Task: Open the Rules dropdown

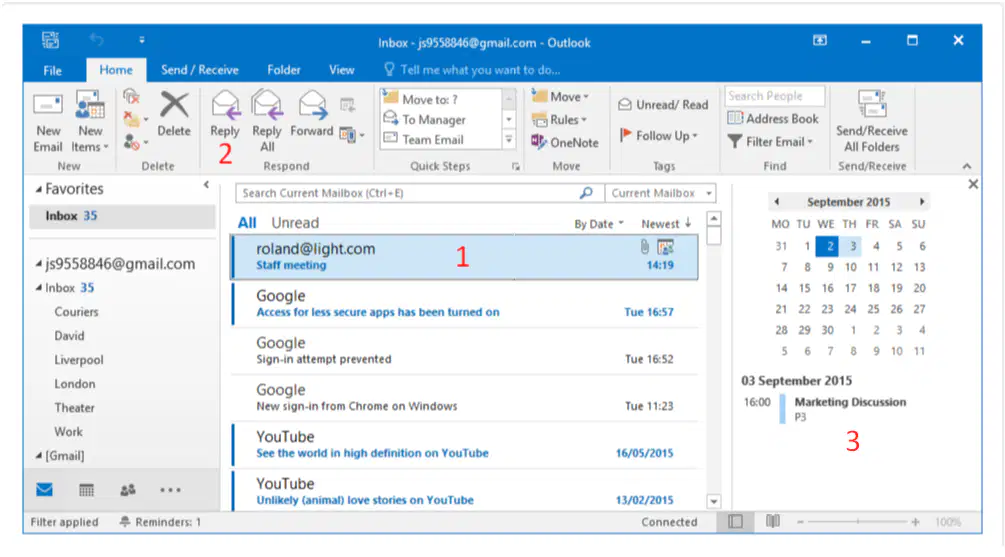Action: pos(559,120)
